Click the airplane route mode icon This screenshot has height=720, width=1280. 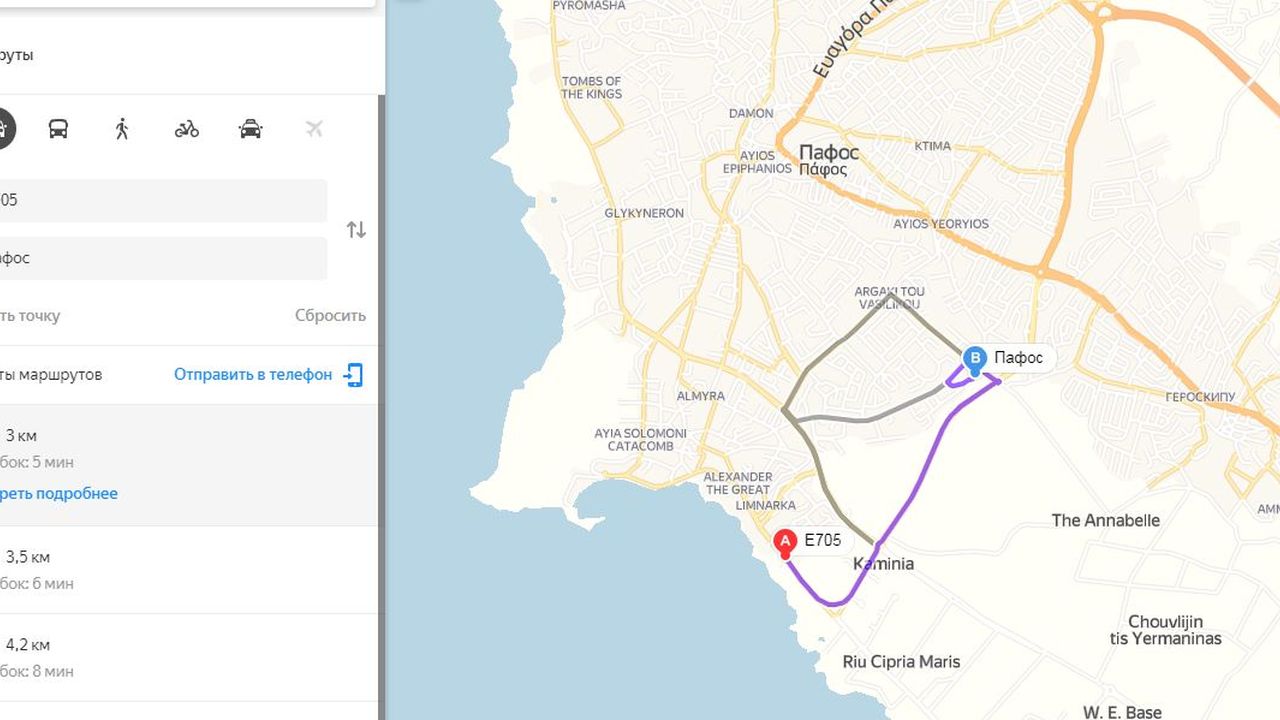[x=314, y=129]
